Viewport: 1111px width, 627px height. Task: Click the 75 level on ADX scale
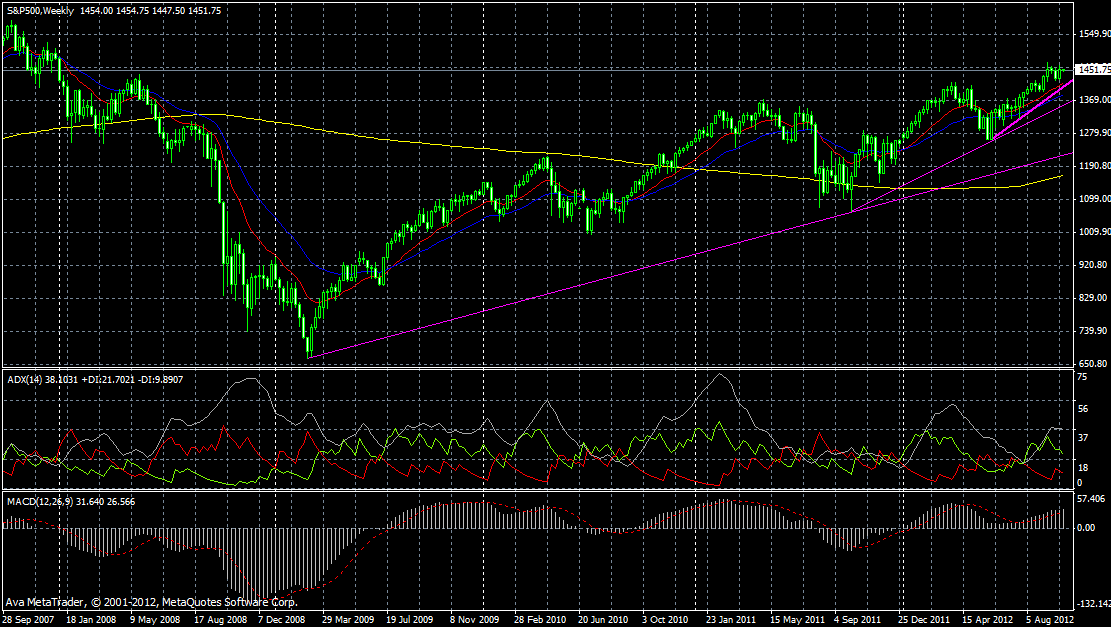1081,377
